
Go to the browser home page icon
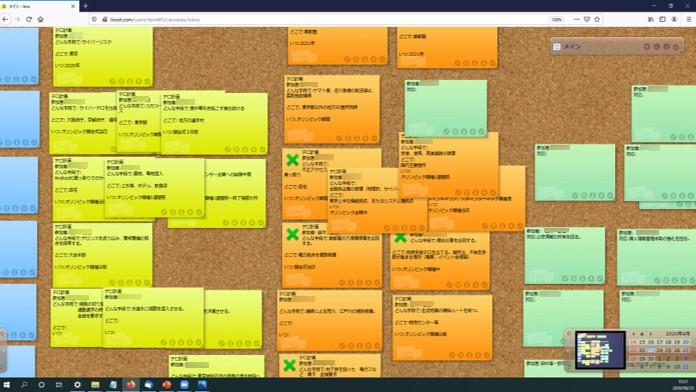tap(40, 20)
